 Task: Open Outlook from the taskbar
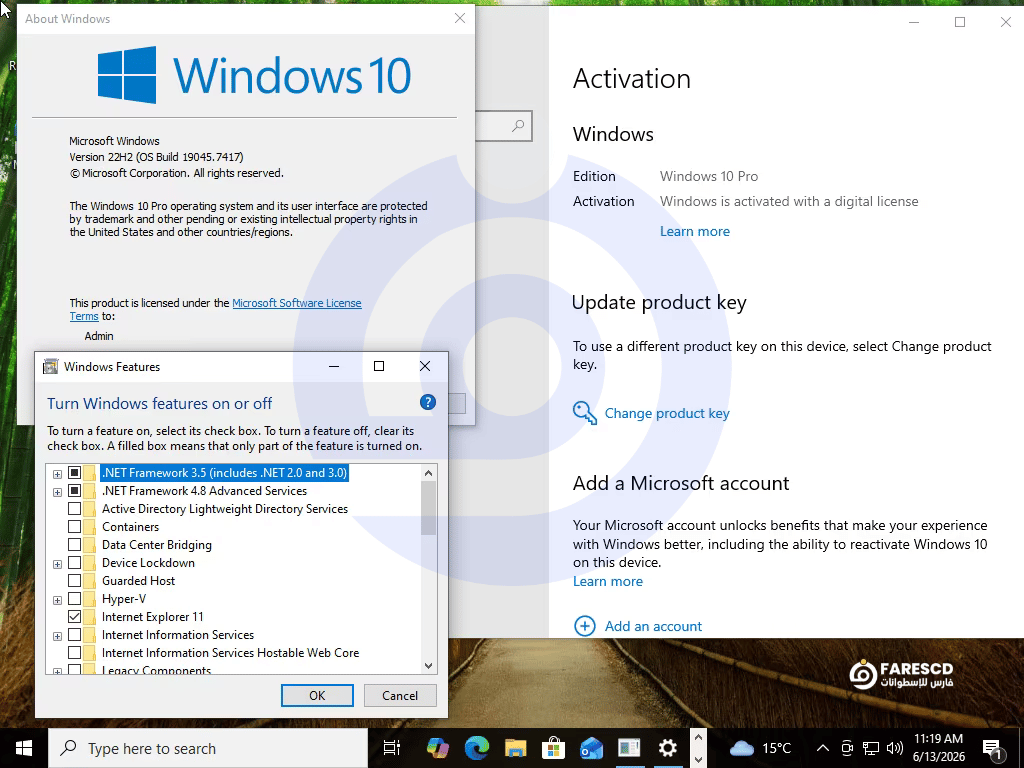(x=592, y=748)
